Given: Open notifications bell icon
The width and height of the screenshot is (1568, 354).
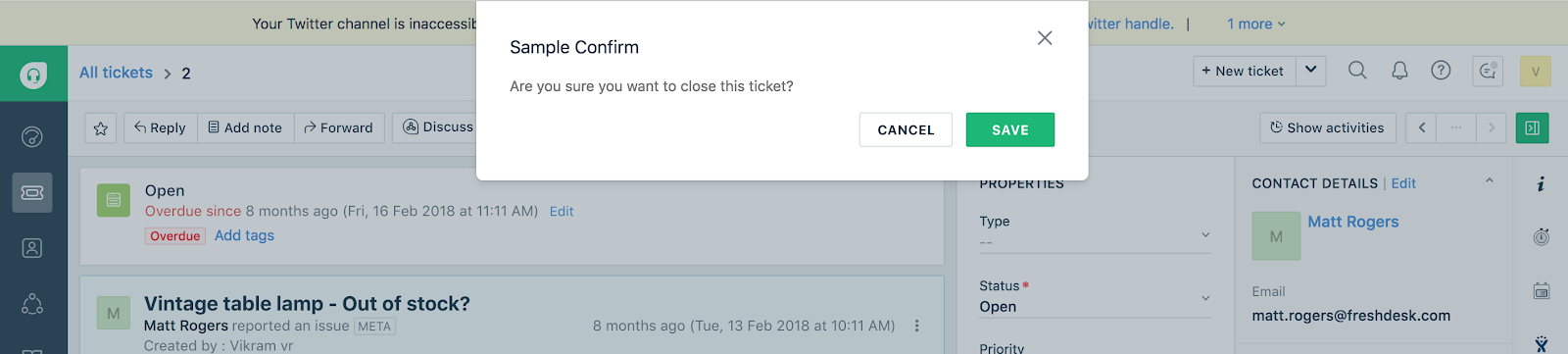Looking at the screenshot, I should pos(1399,71).
